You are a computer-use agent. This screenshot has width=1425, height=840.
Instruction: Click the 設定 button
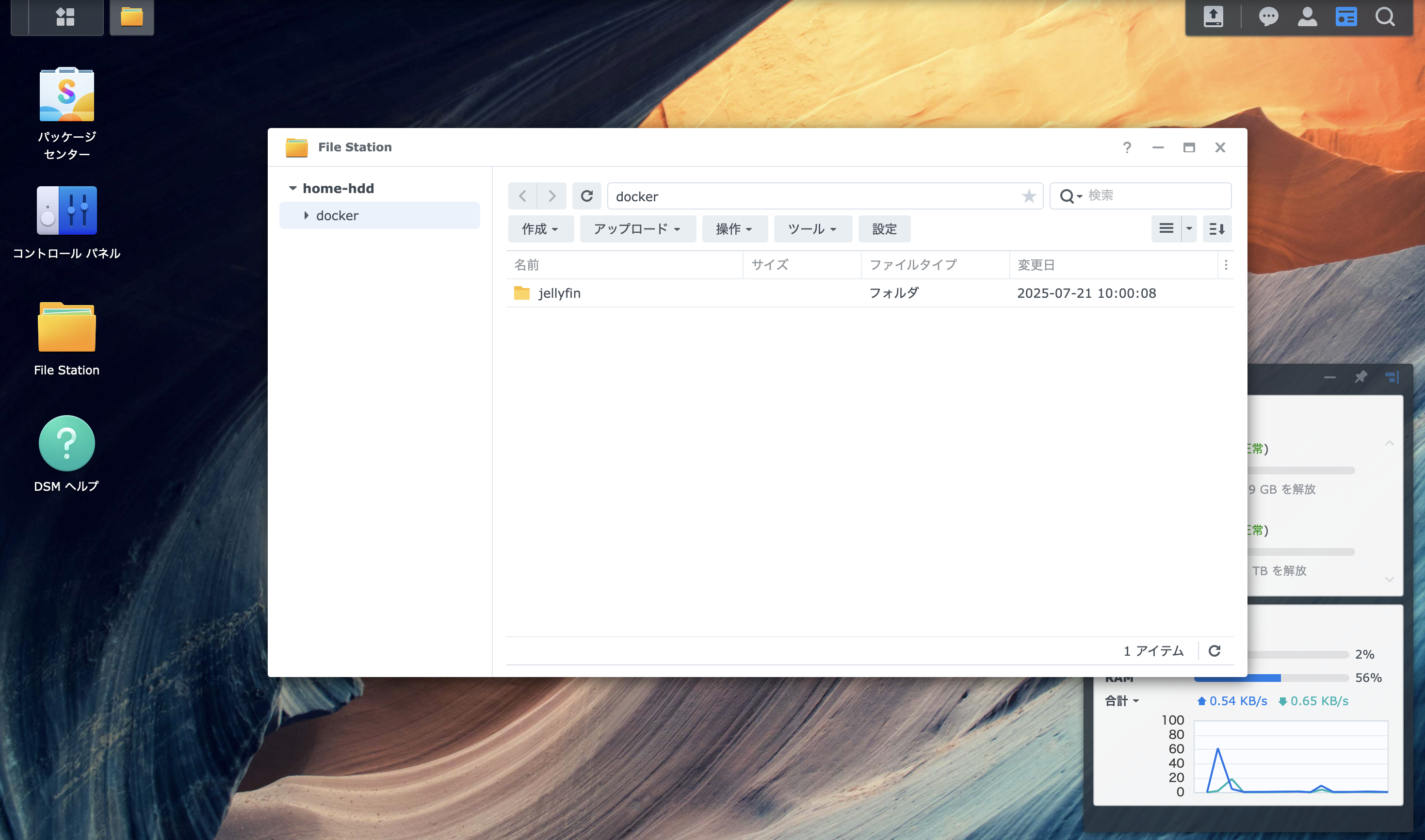pos(884,229)
